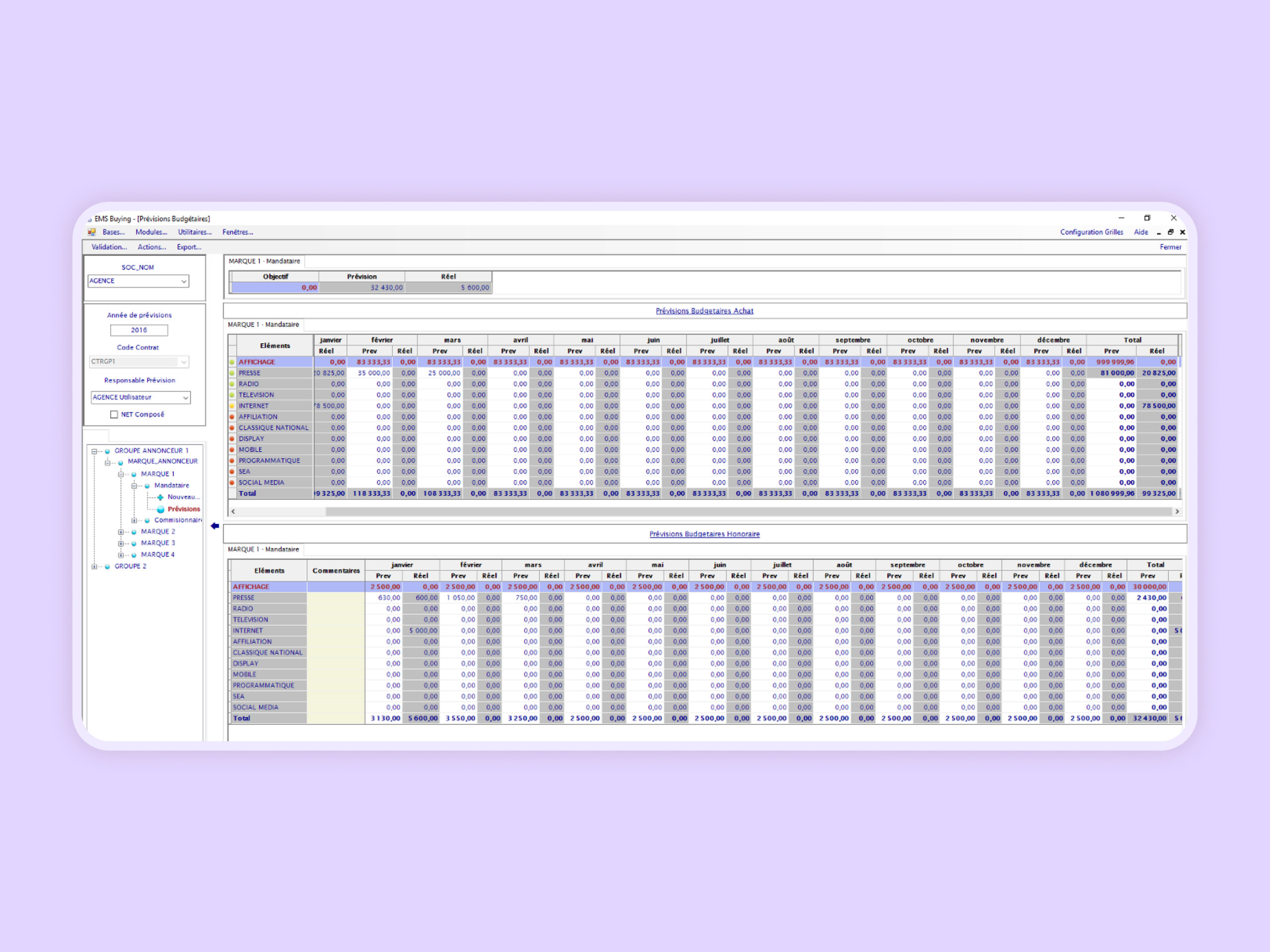The height and width of the screenshot is (952, 1270).
Task: Click the EMS app icon beside Bases menu
Action: click(92, 232)
